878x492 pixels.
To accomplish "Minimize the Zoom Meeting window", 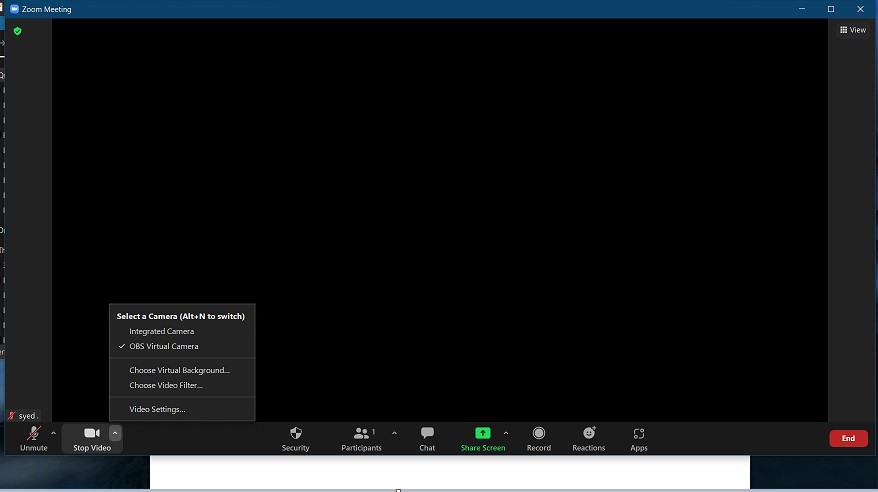I will point(802,9).
